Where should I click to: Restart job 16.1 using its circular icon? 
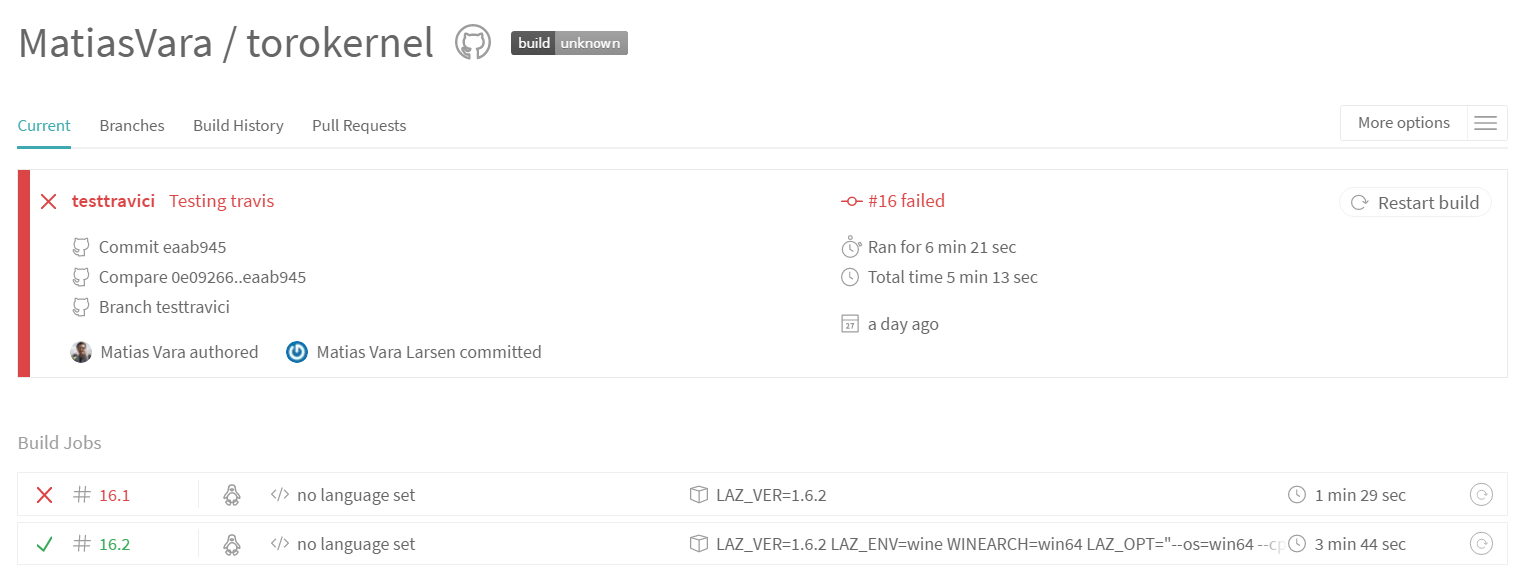1481,495
